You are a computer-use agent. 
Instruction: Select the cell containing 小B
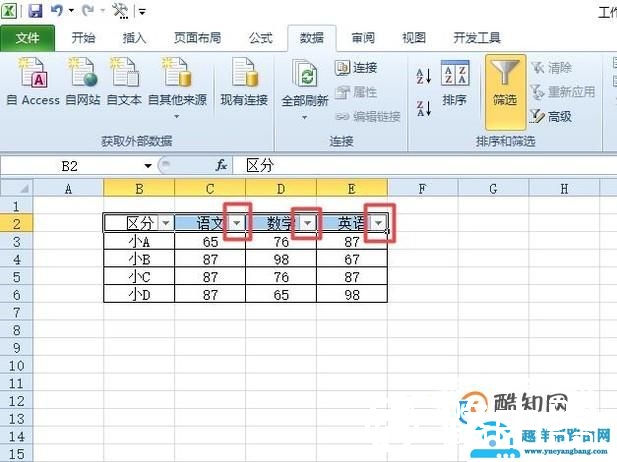click(139, 259)
